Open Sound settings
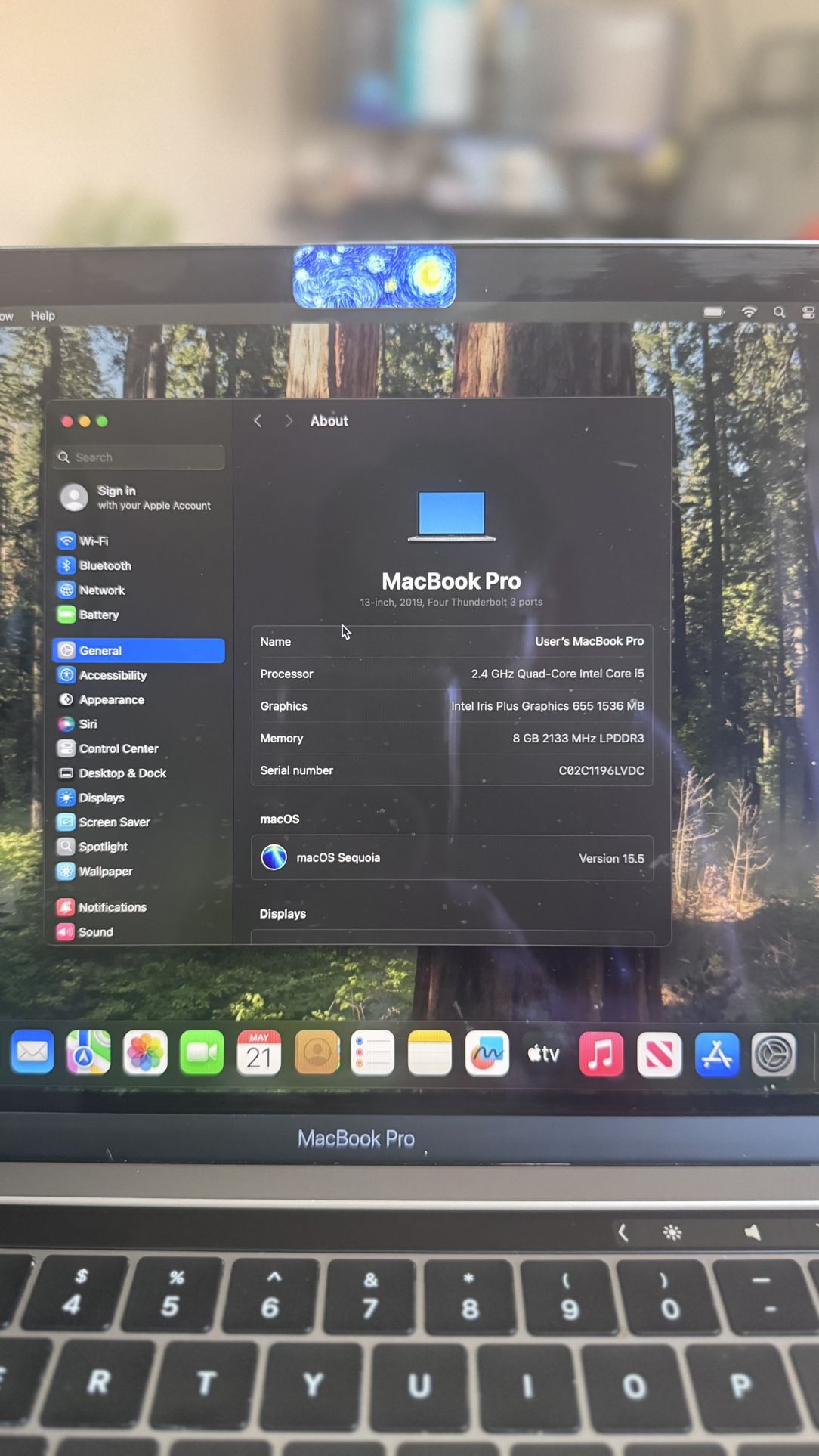This screenshot has width=819, height=1456. pos(85,932)
